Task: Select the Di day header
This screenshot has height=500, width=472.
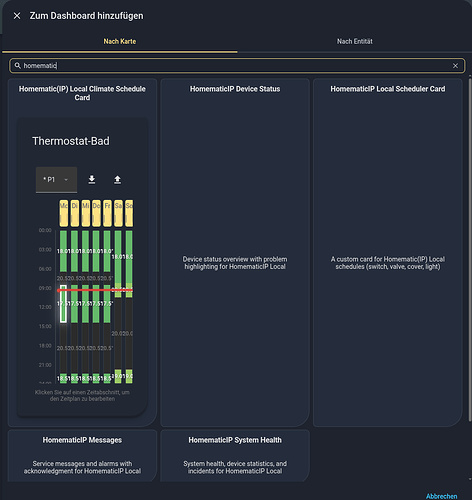Action: tap(75, 213)
